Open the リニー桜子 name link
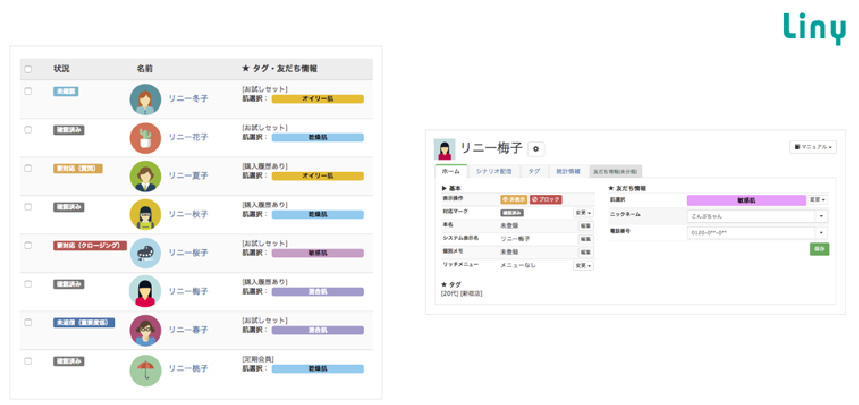 click(188, 253)
